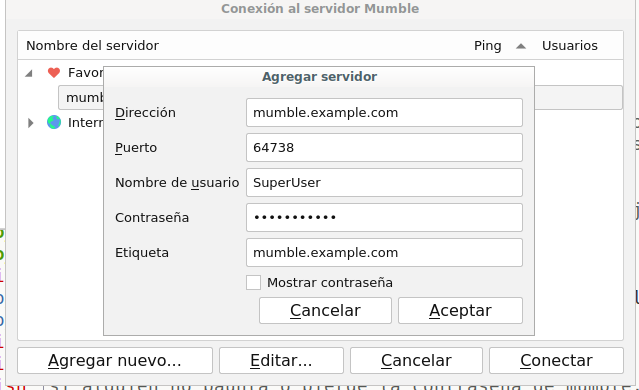Click the Puerto label
This screenshot has width=639, height=390.
tap(136, 148)
